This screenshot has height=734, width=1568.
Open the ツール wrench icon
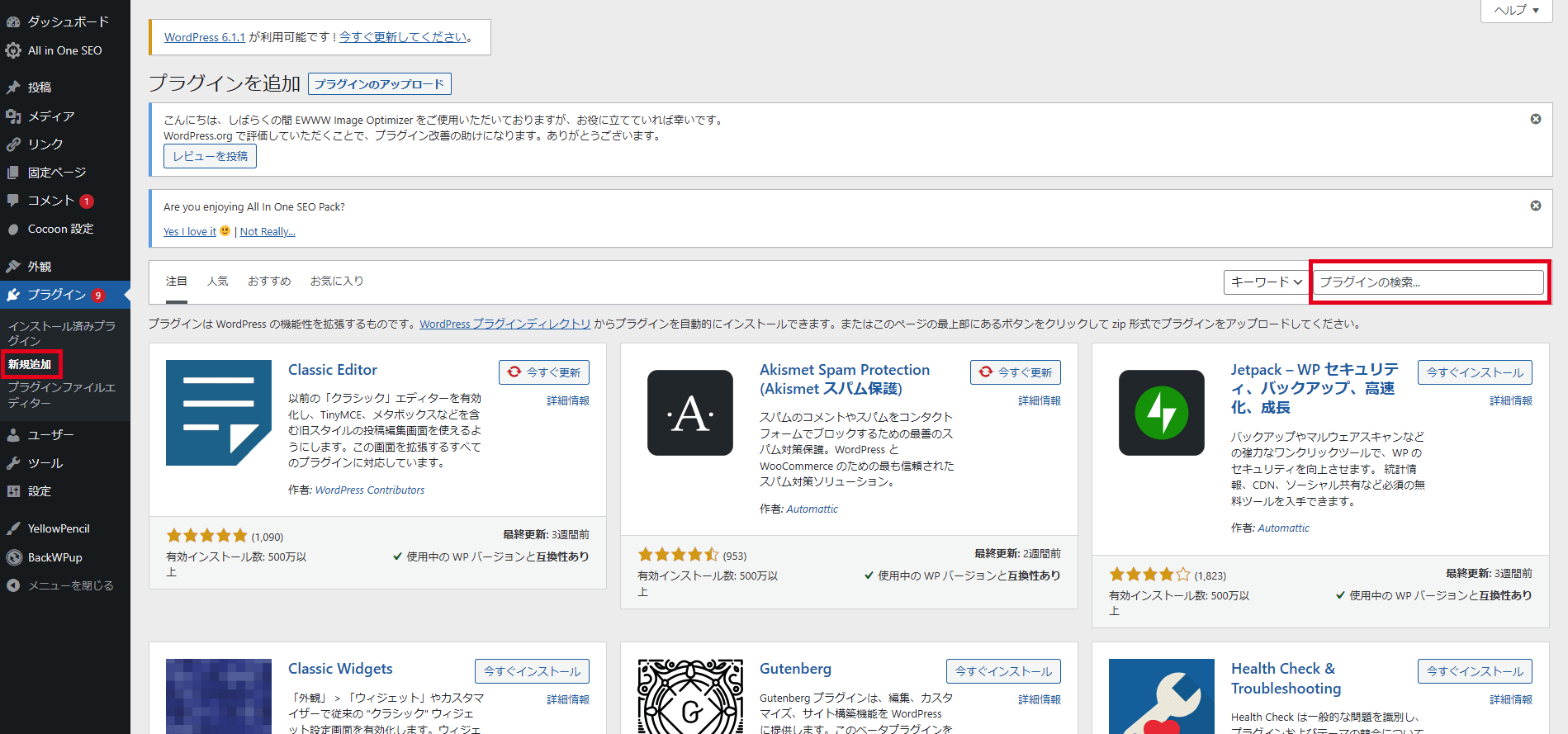(x=13, y=463)
